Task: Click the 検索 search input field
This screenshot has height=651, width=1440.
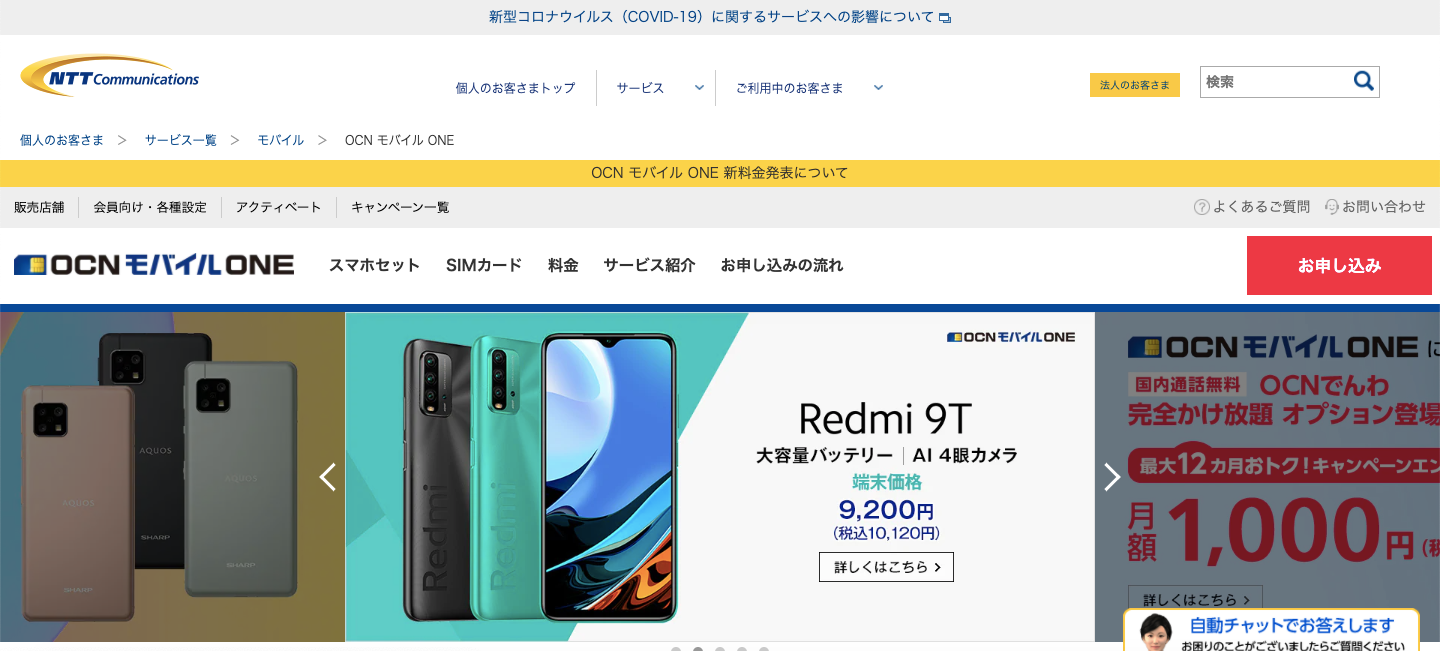Action: pos(1275,82)
